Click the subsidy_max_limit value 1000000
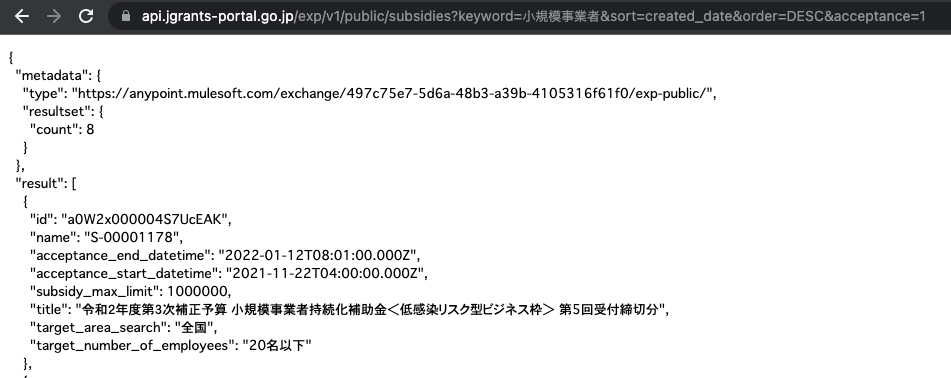 click(199, 292)
